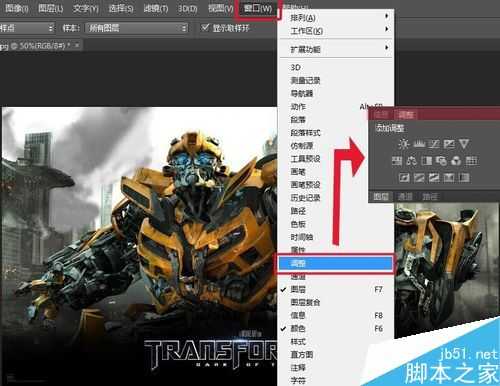Open the 文字(Y) menu

pyautogui.click(x=86, y=8)
